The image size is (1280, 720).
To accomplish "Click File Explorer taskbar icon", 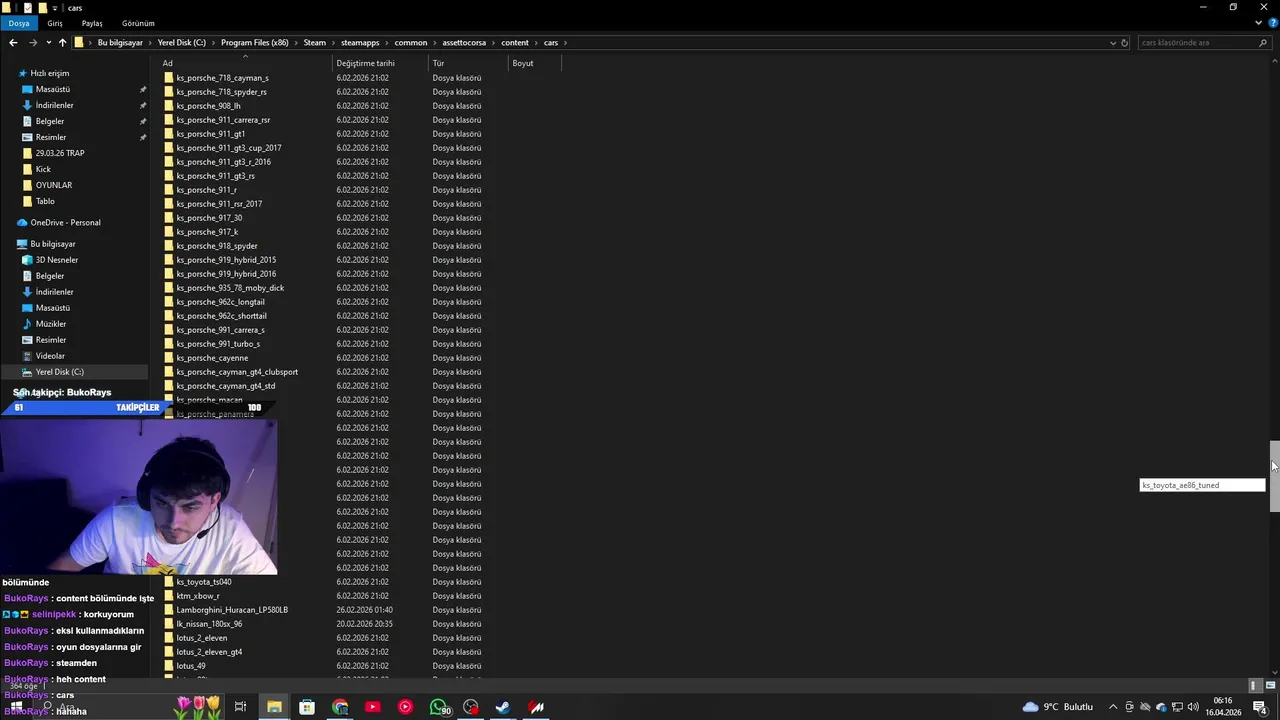I will tap(274, 707).
